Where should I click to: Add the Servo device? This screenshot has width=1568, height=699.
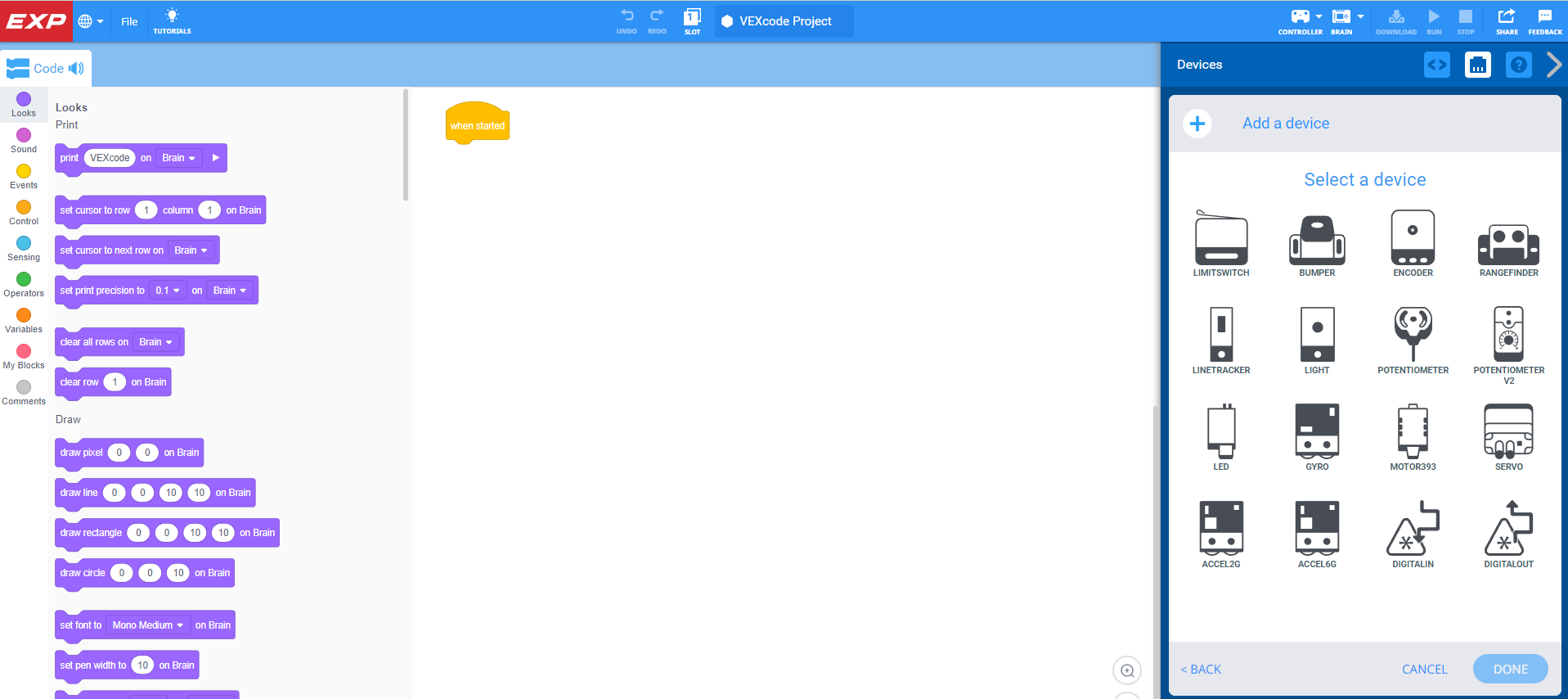click(1508, 431)
